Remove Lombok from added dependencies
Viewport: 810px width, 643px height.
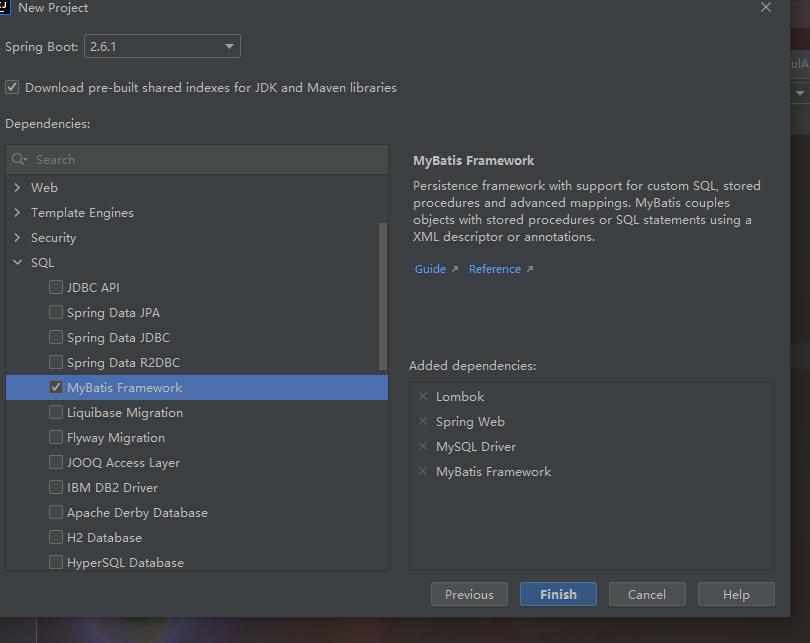(x=423, y=396)
